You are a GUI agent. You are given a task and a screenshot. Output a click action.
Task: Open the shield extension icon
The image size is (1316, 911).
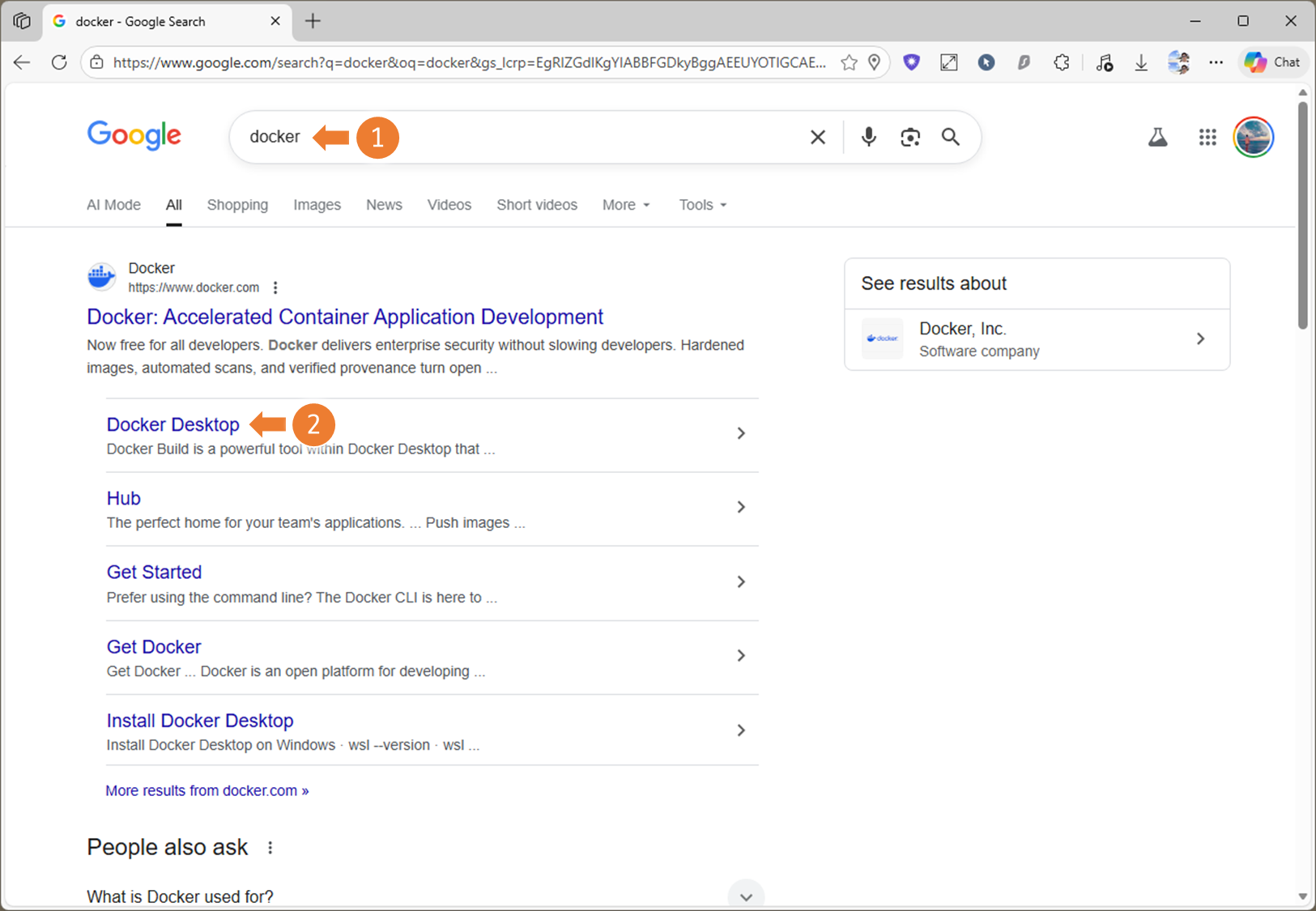[x=912, y=62]
